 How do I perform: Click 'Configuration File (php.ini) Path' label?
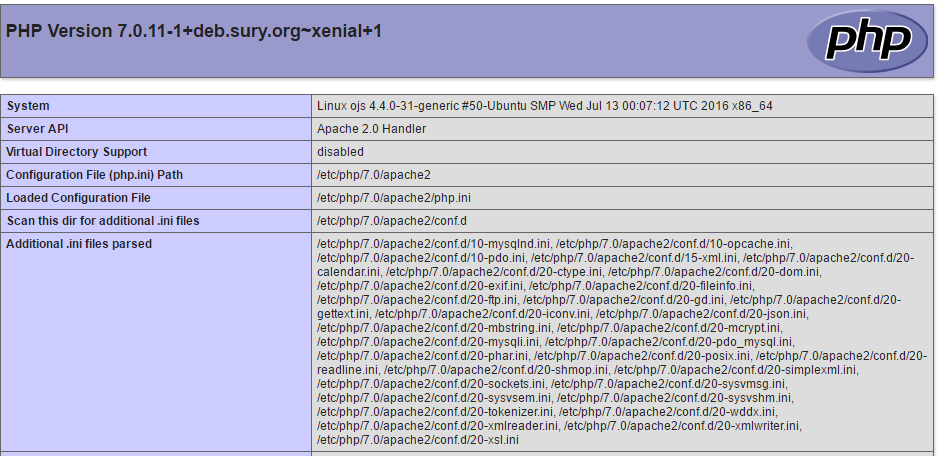pos(94,175)
